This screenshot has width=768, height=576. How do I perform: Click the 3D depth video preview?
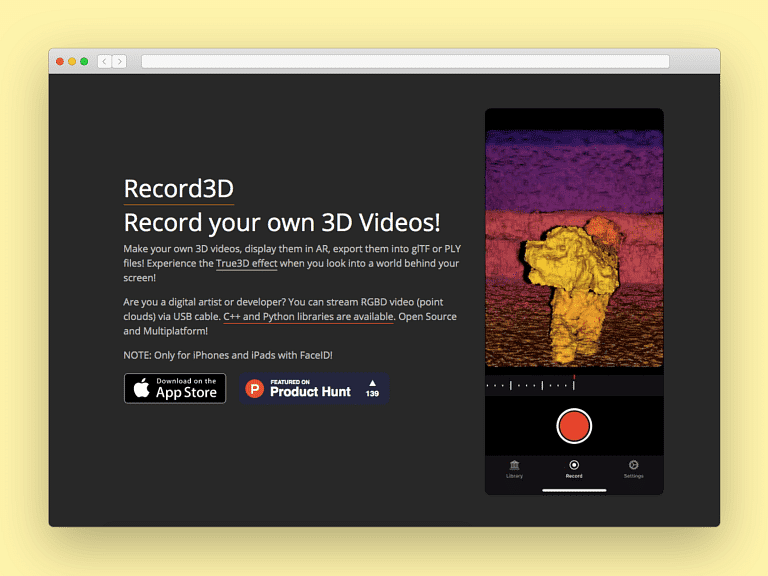(574, 250)
